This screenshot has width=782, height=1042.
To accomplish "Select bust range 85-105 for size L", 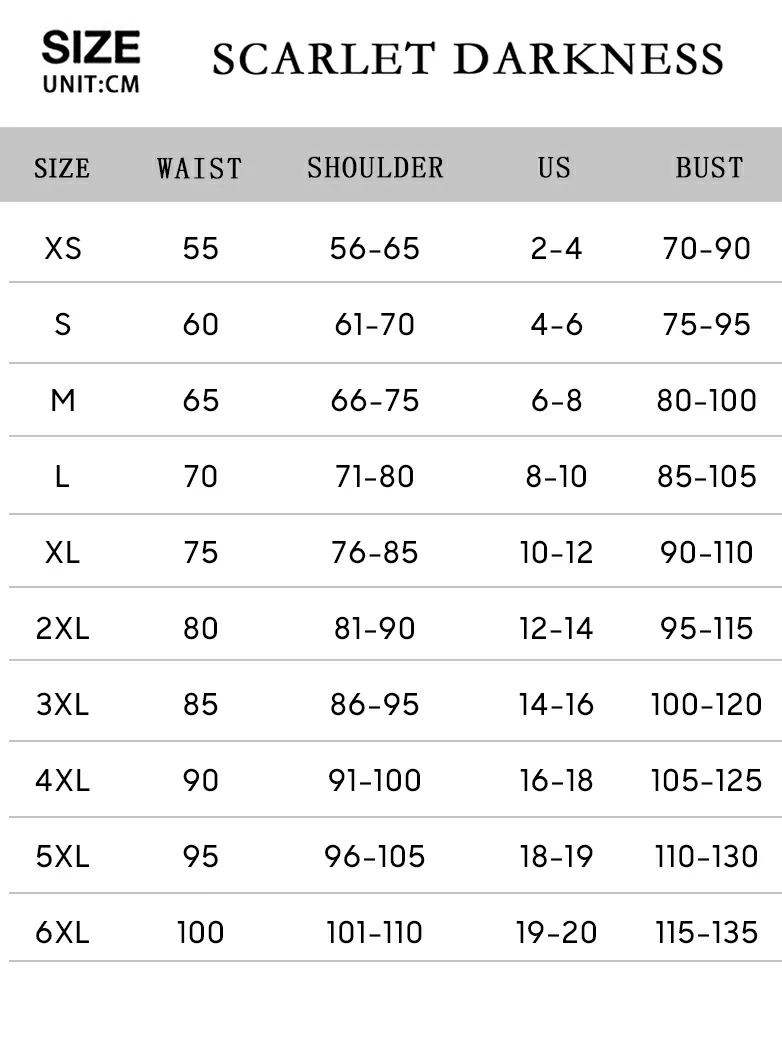I will (x=707, y=476).
